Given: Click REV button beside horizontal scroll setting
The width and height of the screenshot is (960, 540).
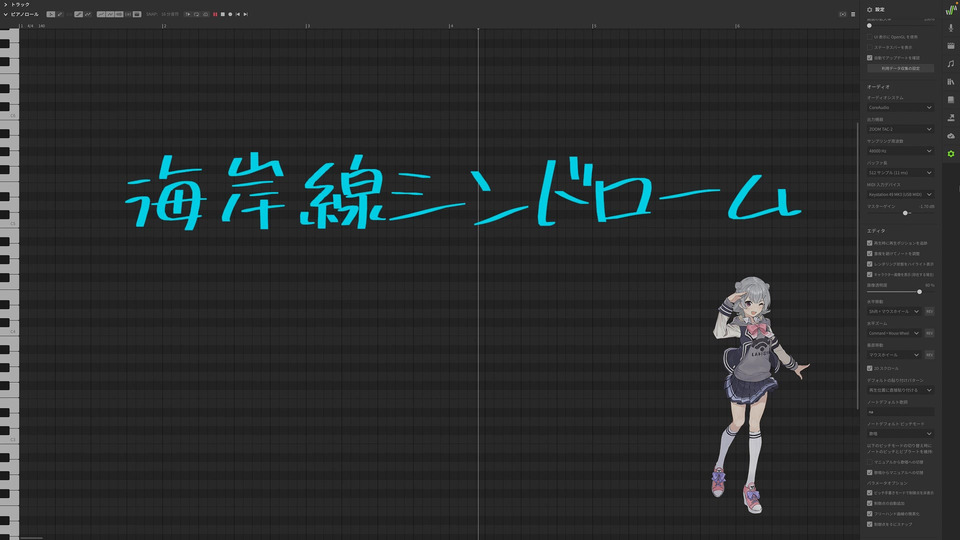Looking at the screenshot, I should [929, 311].
